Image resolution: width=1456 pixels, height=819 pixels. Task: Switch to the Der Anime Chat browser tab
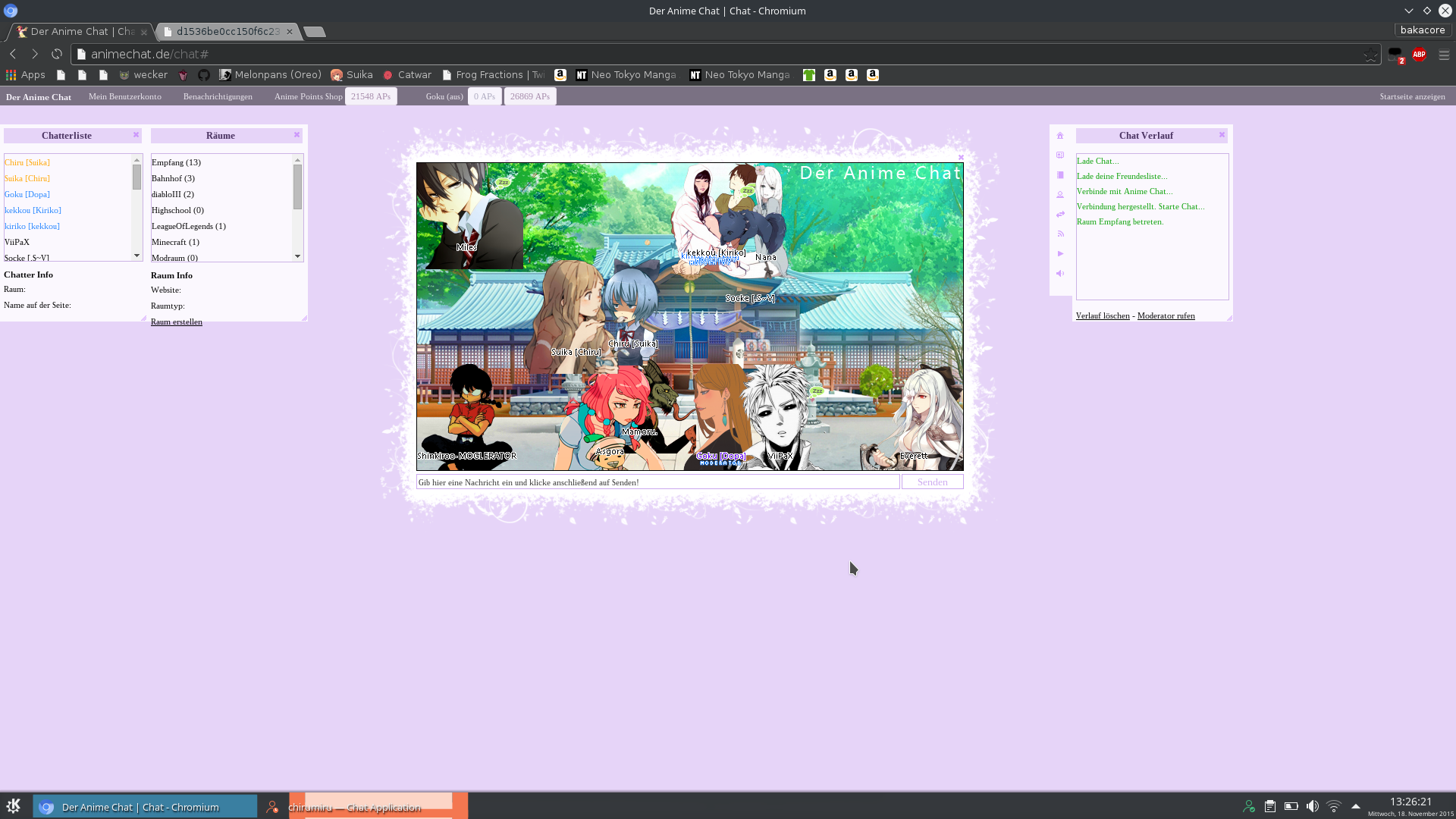pyautogui.click(x=82, y=32)
